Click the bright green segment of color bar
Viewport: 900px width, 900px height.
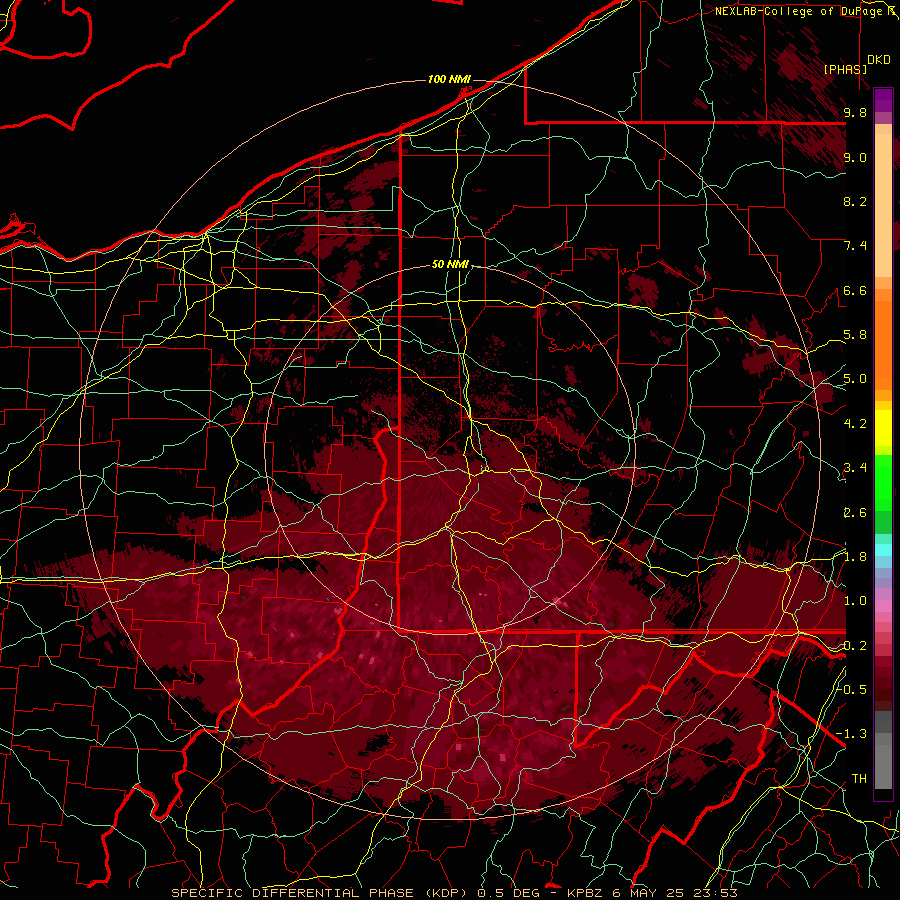tap(883, 483)
